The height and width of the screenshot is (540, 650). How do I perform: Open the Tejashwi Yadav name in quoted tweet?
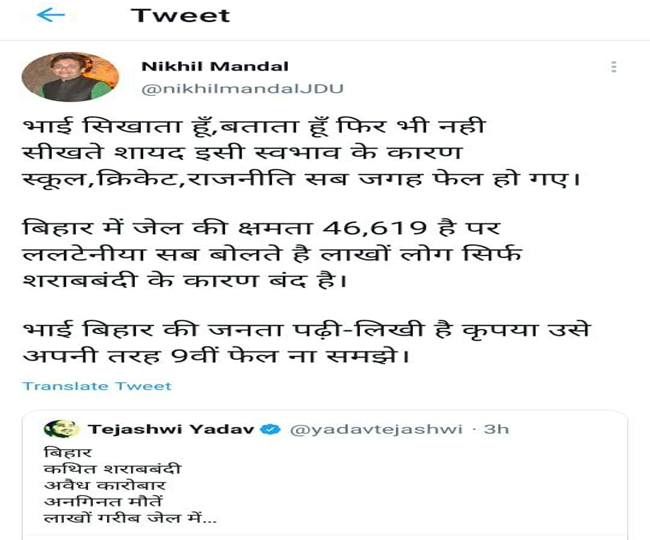tap(171, 429)
